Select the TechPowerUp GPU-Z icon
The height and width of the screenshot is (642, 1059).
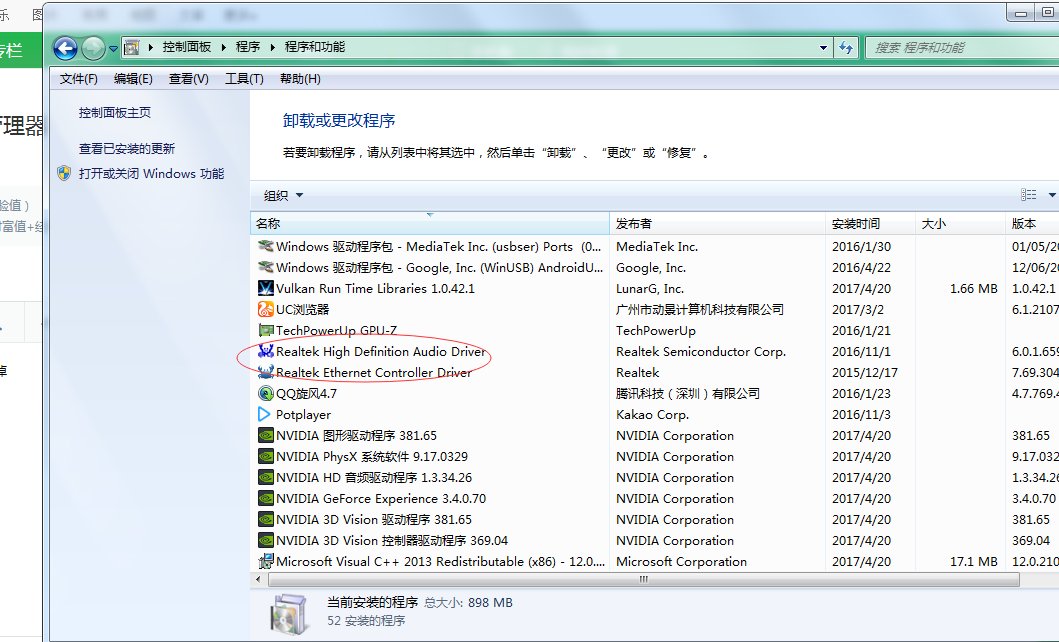click(x=264, y=330)
